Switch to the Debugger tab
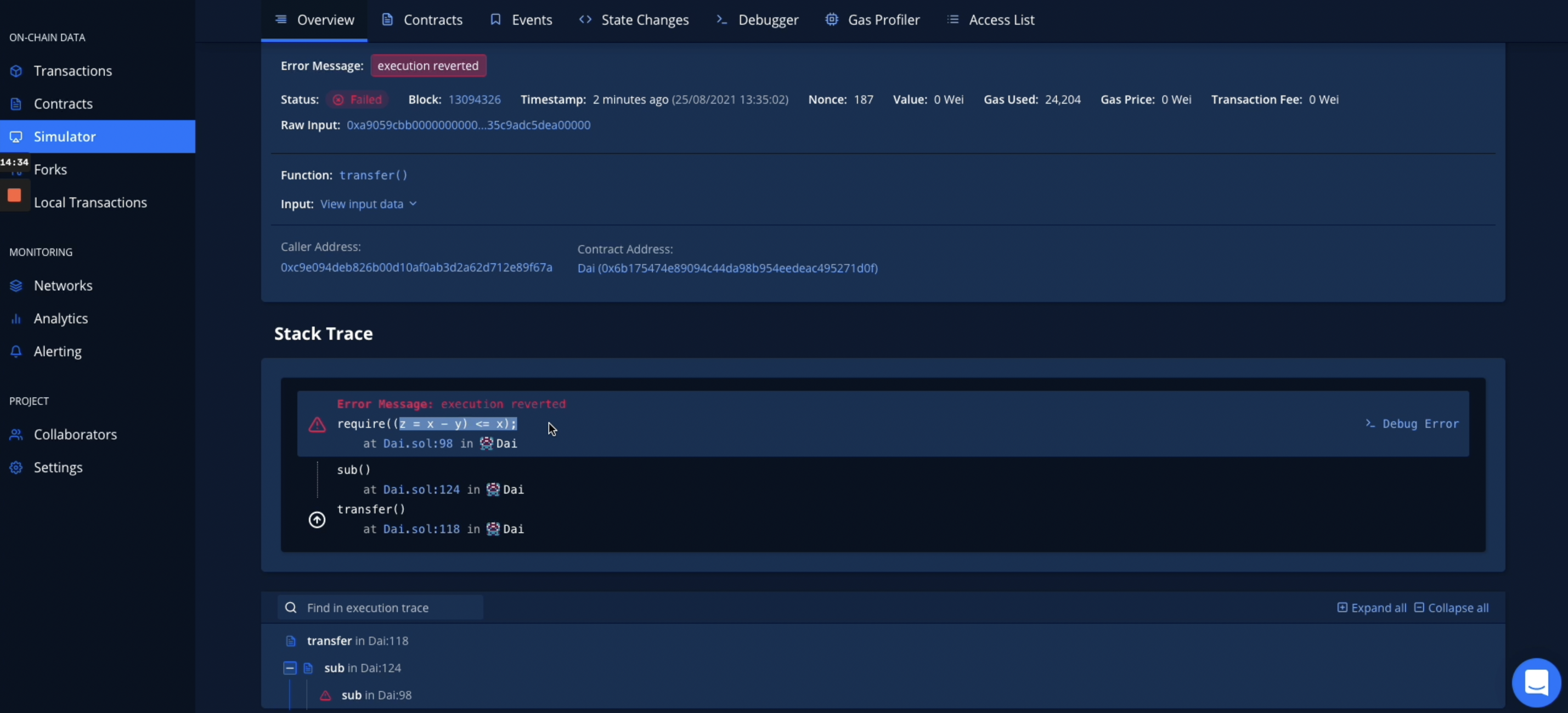This screenshot has width=1568, height=713. click(757, 20)
